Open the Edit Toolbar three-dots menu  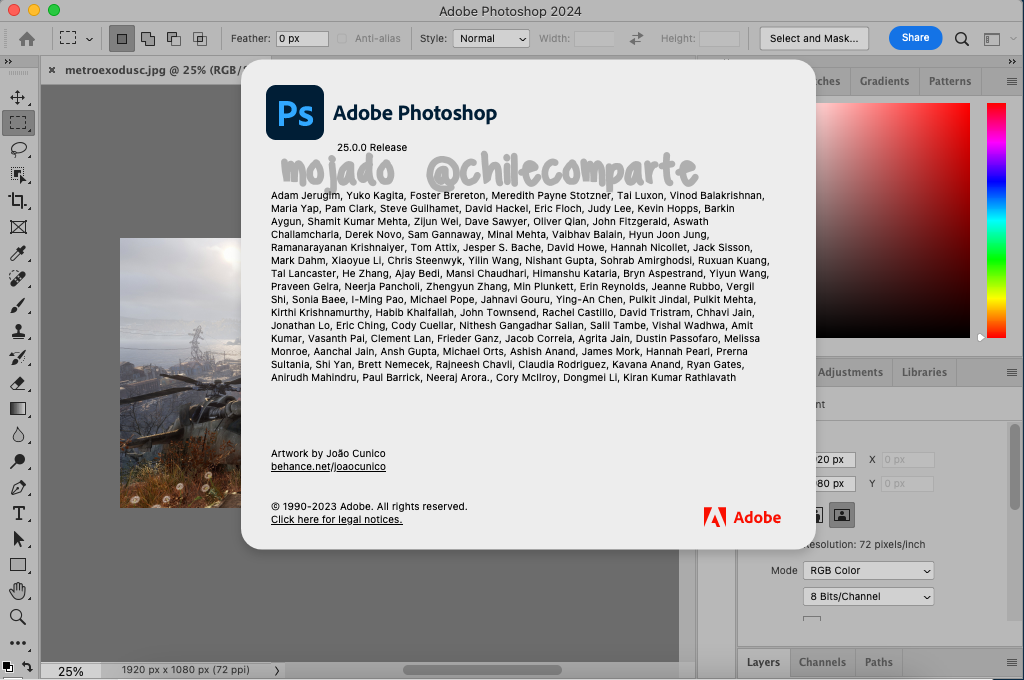[18, 643]
